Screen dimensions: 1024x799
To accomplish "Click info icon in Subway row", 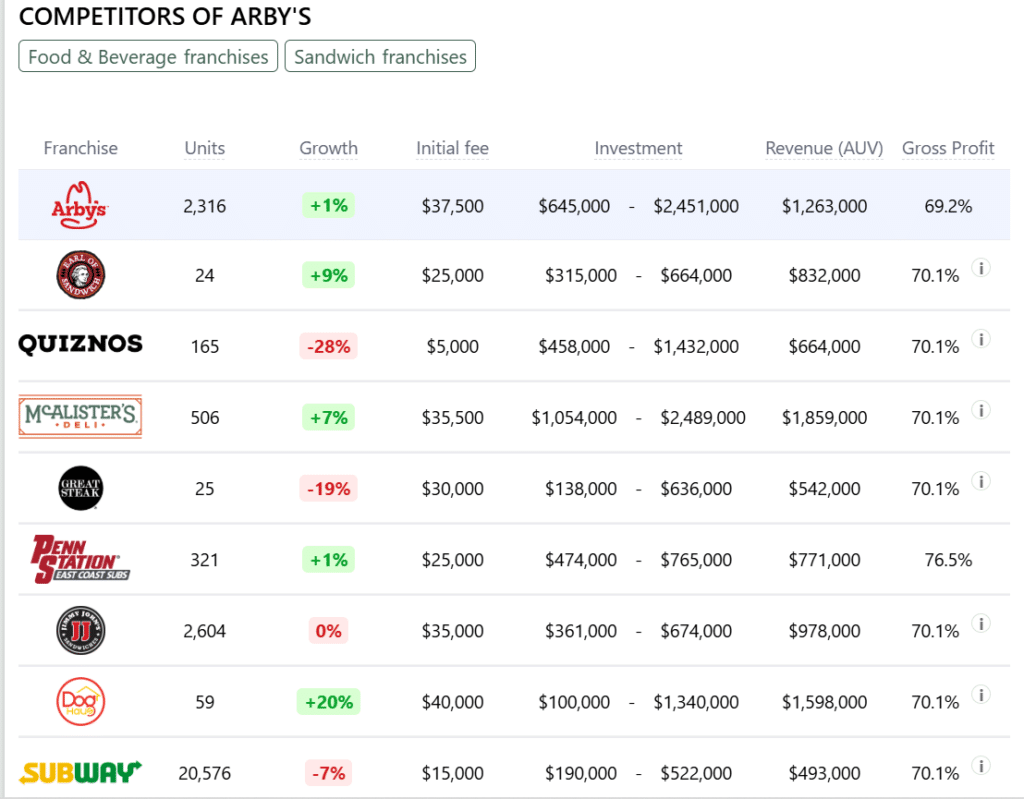I will click(x=981, y=766).
